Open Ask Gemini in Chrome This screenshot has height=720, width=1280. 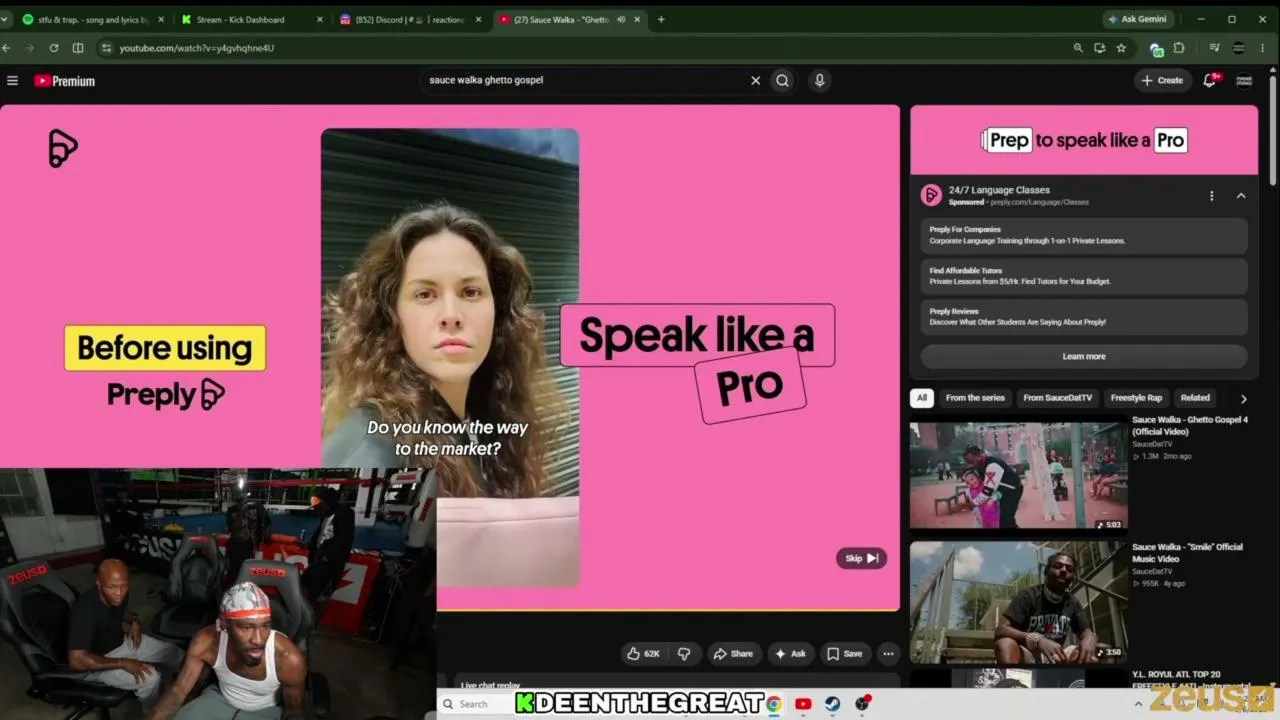click(1136, 19)
